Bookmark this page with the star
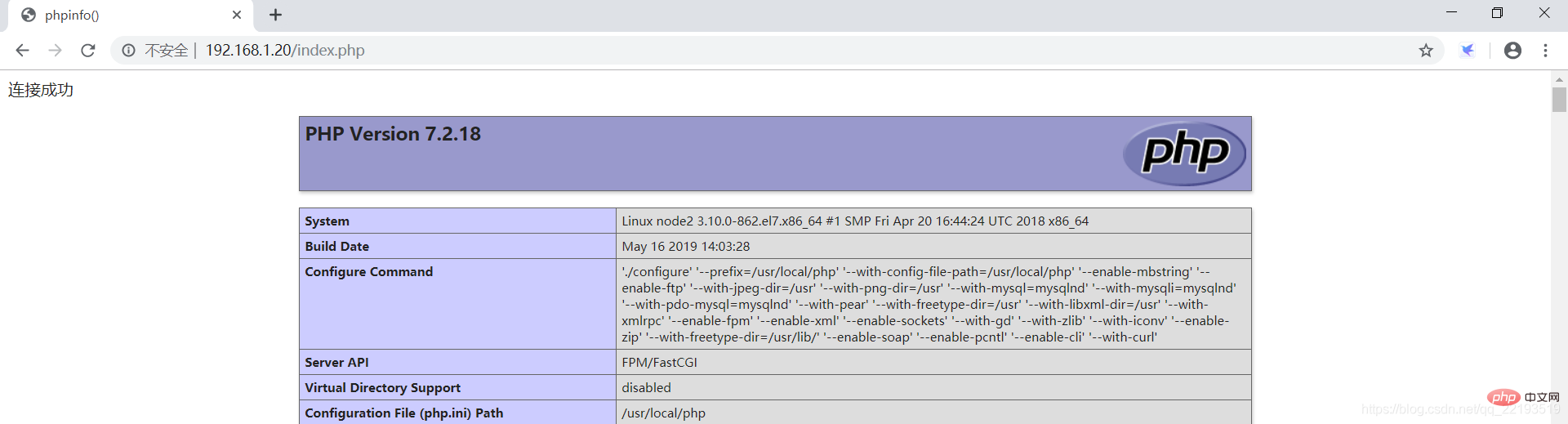 1426,51
